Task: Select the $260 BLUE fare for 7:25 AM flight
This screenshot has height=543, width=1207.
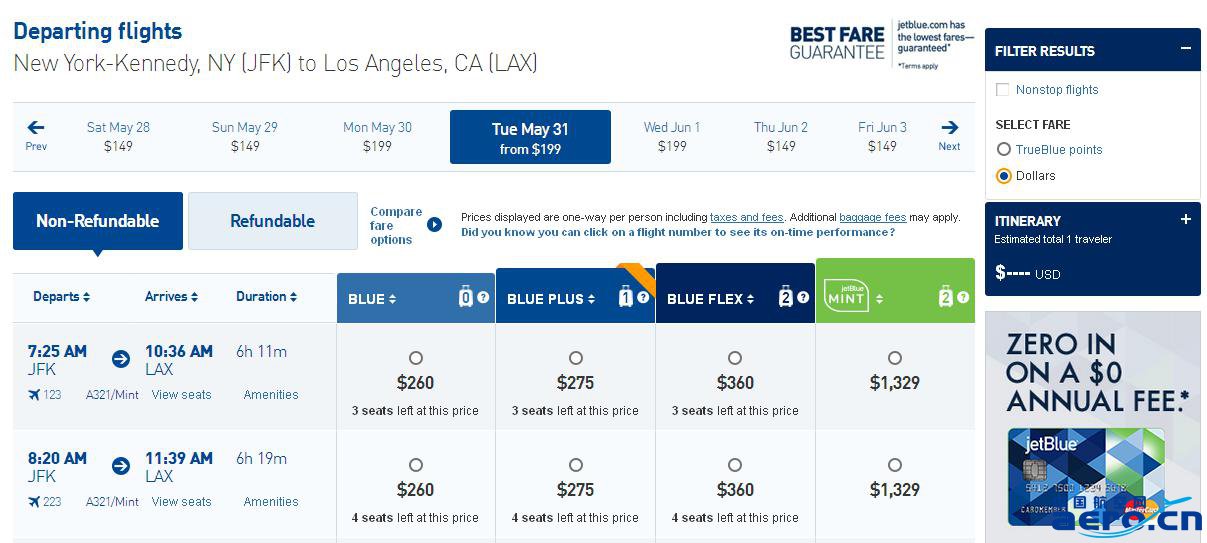Action: click(416, 358)
